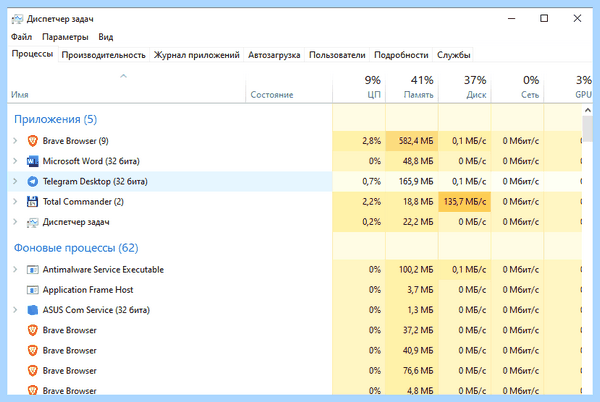
Task: Click the Microsoft Word icon
Action: pyautogui.click(x=33, y=161)
